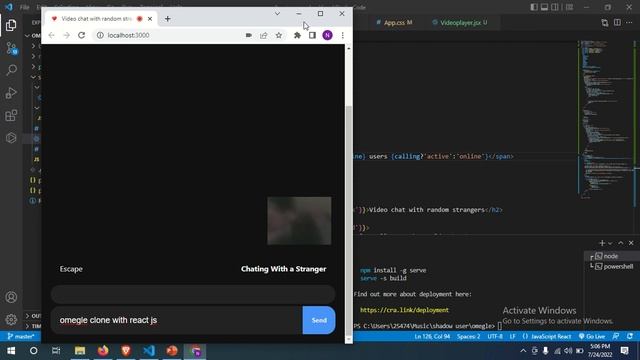This screenshot has height=360, width=640.
Task: Click message input with omegle clone text
Action: pos(177,320)
